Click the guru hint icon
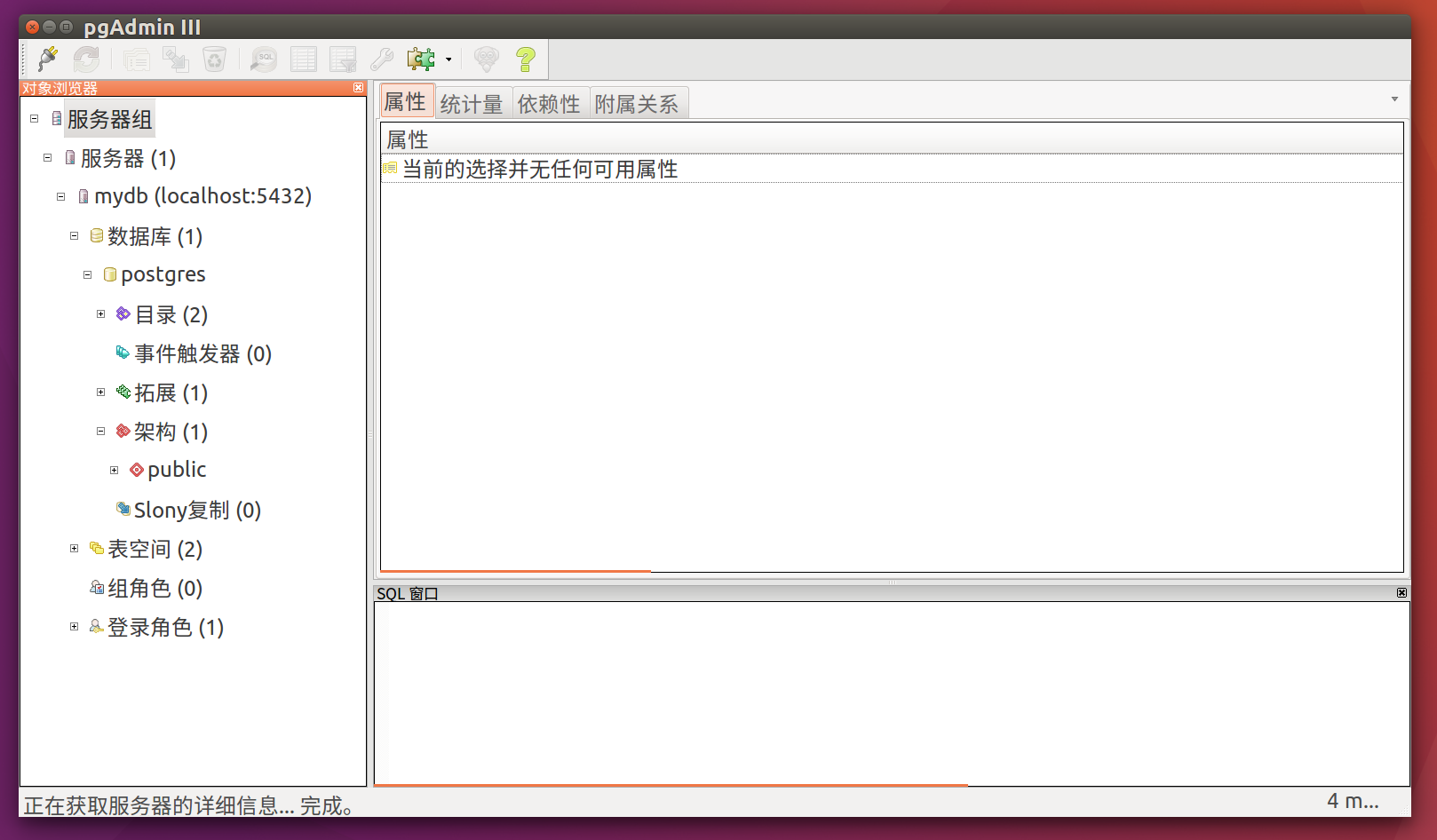Screen dimensions: 1437x840 click(486, 59)
